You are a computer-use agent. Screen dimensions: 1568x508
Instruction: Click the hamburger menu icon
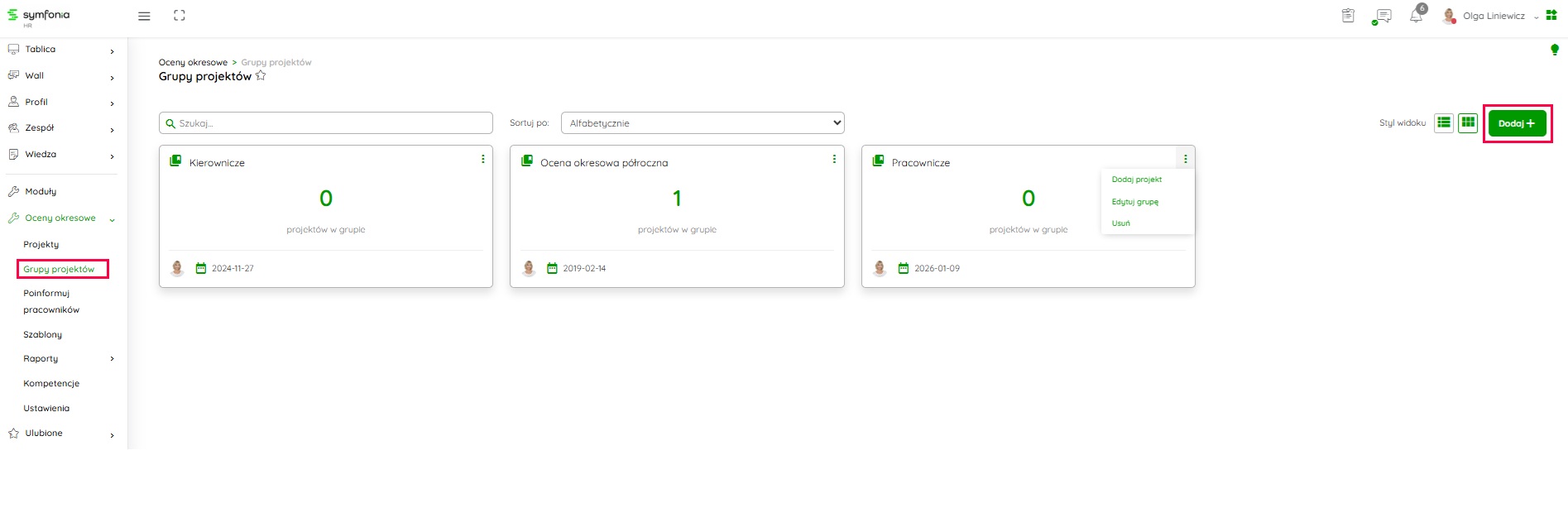point(144,16)
